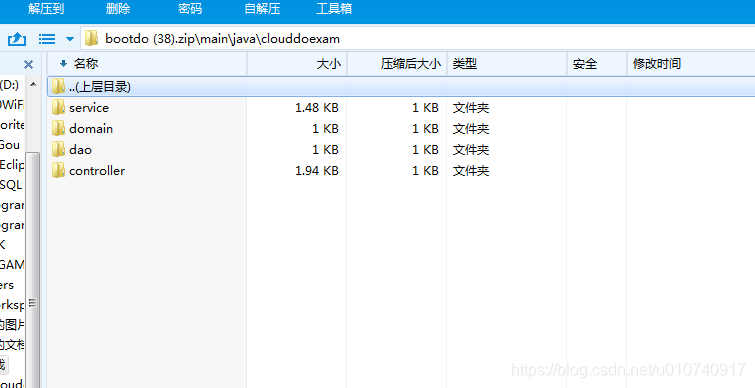Go up with the blue up-folder icon
The height and width of the screenshot is (388, 755).
17,39
